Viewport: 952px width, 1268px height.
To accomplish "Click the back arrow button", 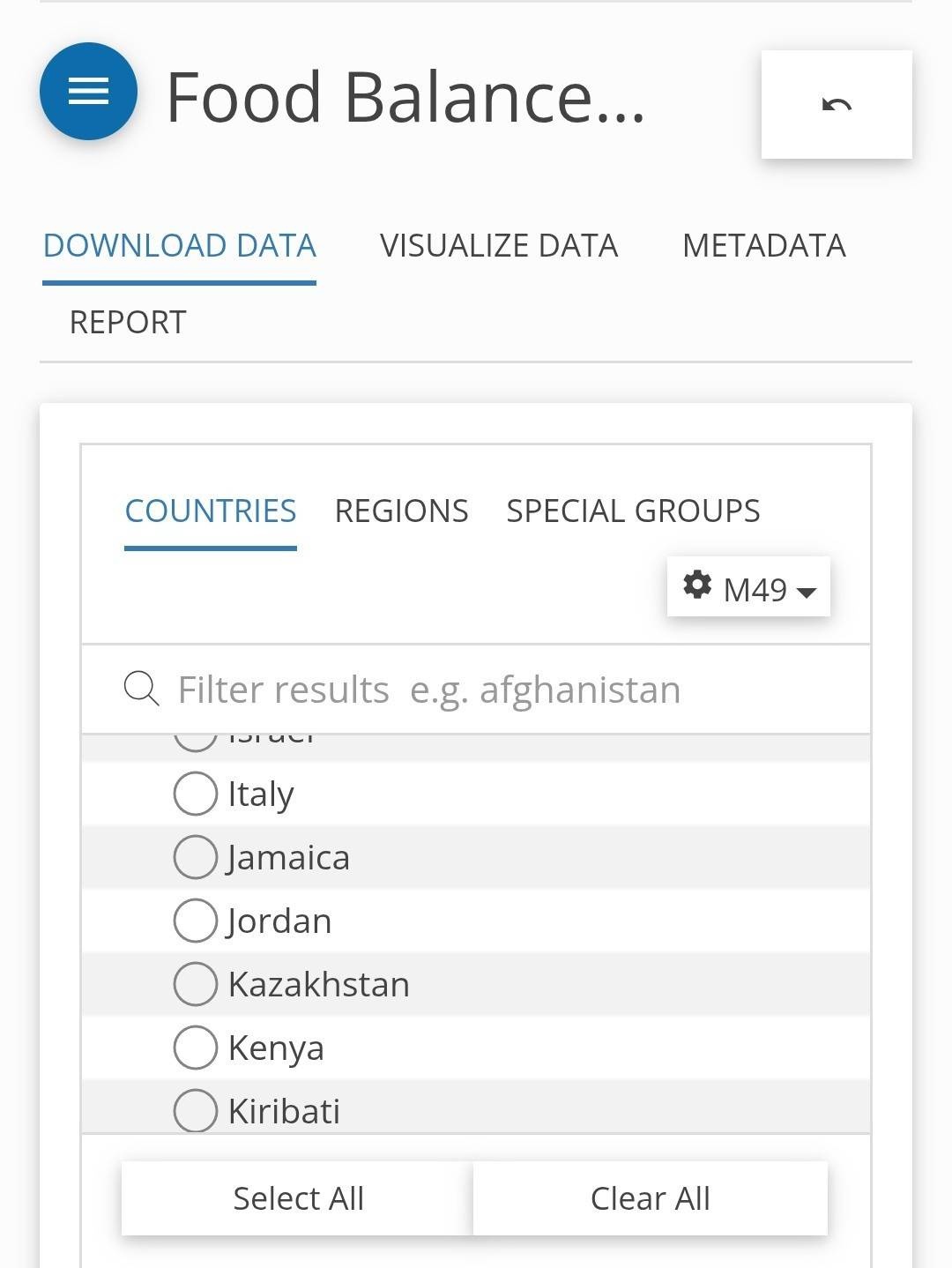I will click(836, 105).
